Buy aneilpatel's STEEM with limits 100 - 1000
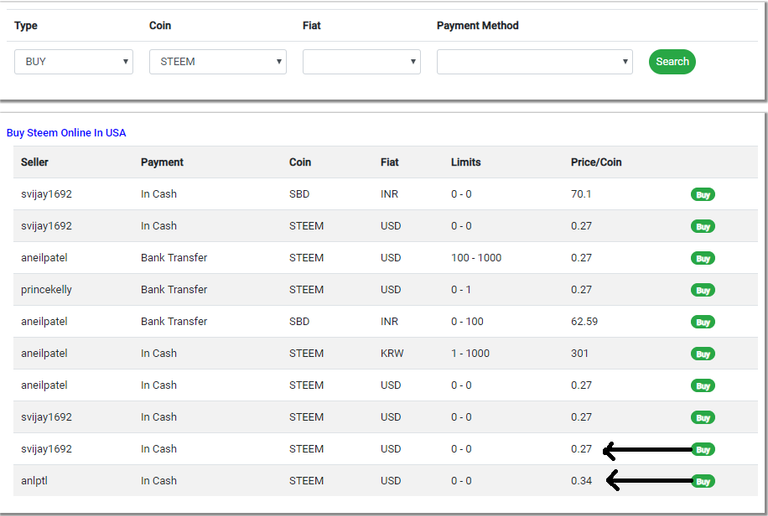 [x=703, y=258]
